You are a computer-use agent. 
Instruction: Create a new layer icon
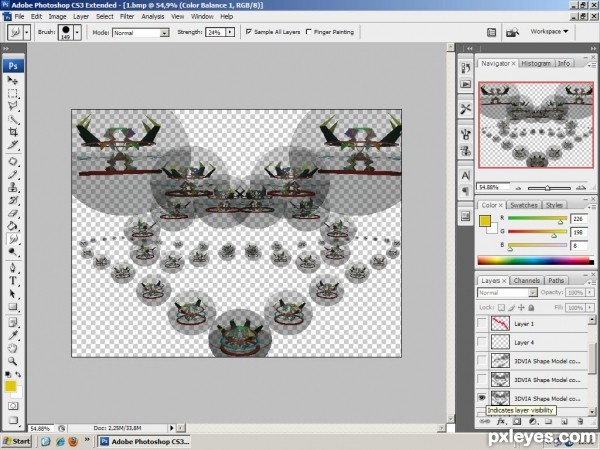pos(564,422)
